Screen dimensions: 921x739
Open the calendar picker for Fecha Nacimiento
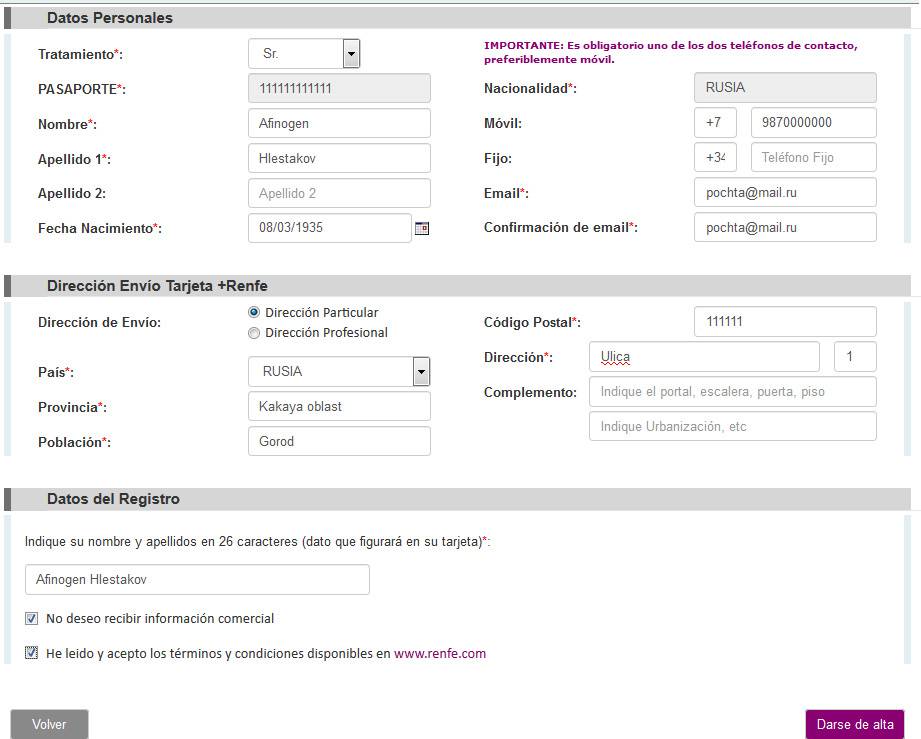point(422,229)
